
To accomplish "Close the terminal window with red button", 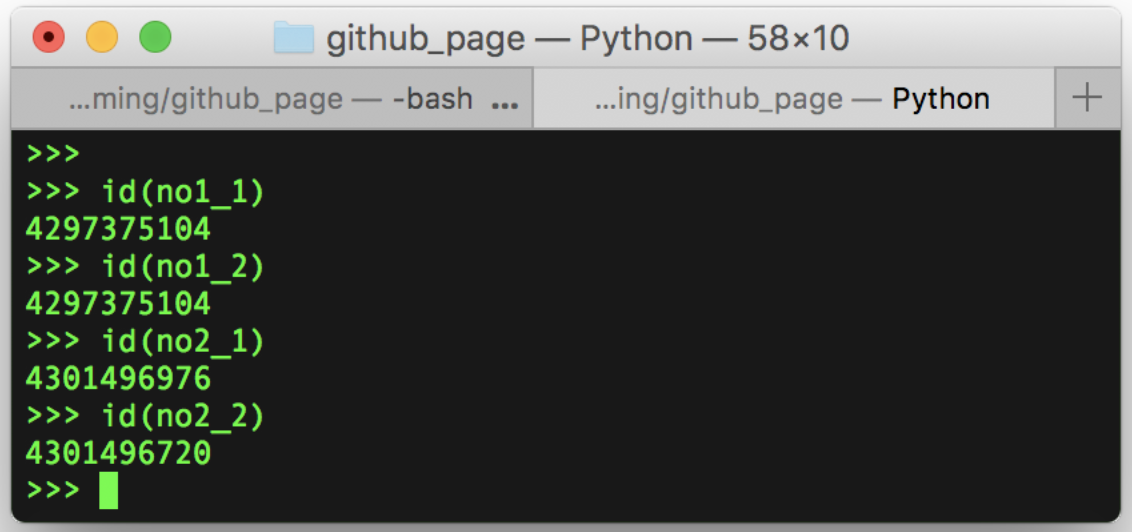I will (x=49, y=38).
